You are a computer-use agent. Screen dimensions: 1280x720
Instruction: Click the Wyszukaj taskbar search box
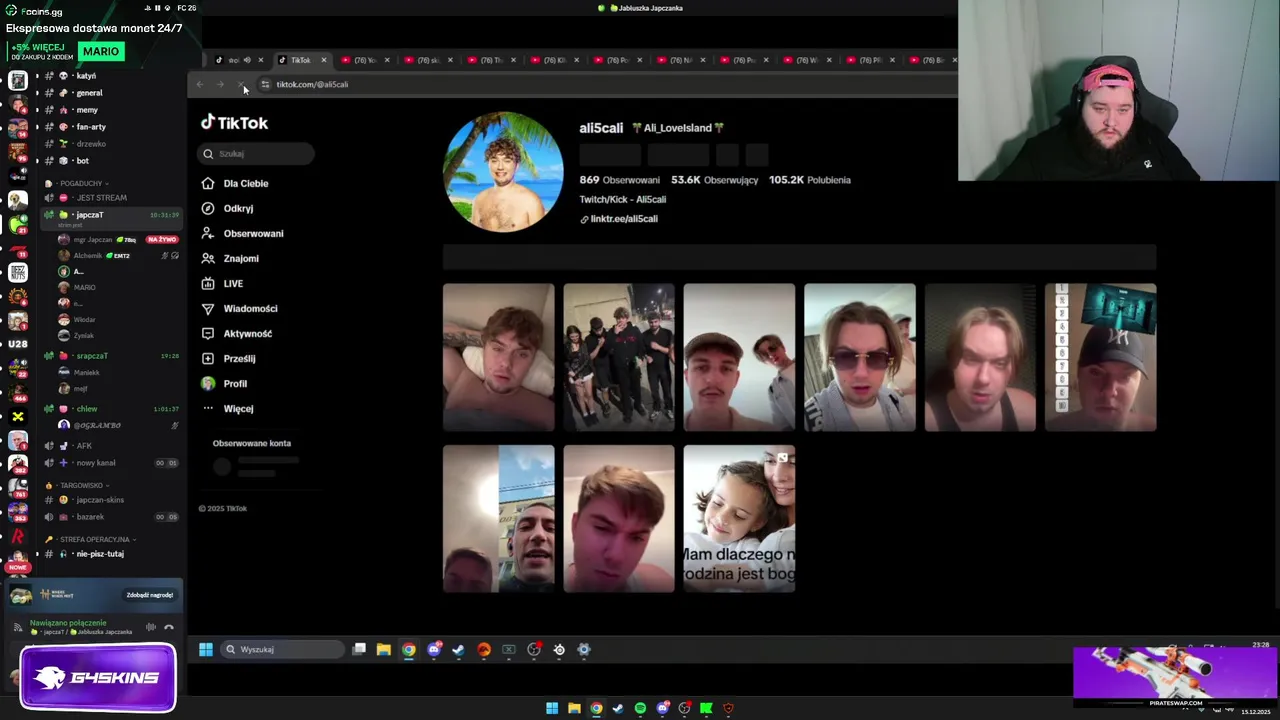point(283,650)
